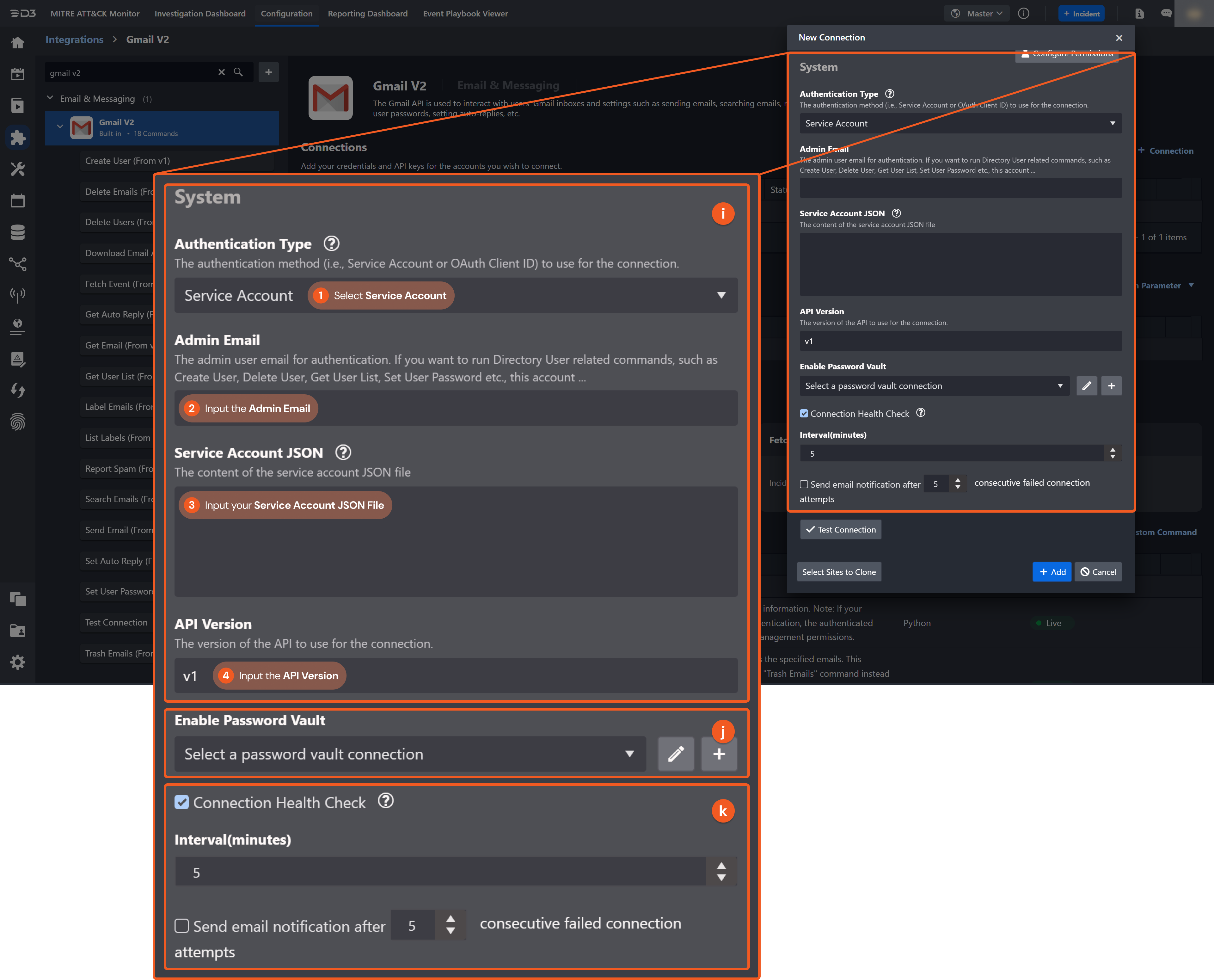This screenshot has height=980, width=1214.
Task: Switch to the Investigation Dashboard tab
Action: coord(200,14)
